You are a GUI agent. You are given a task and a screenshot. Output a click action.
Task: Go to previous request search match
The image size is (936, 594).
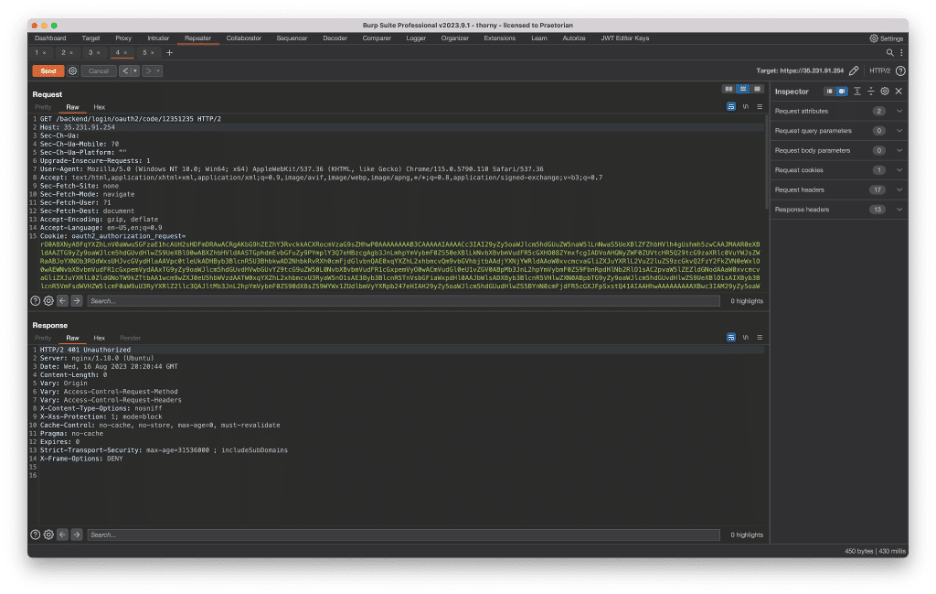[x=63, y=301]
